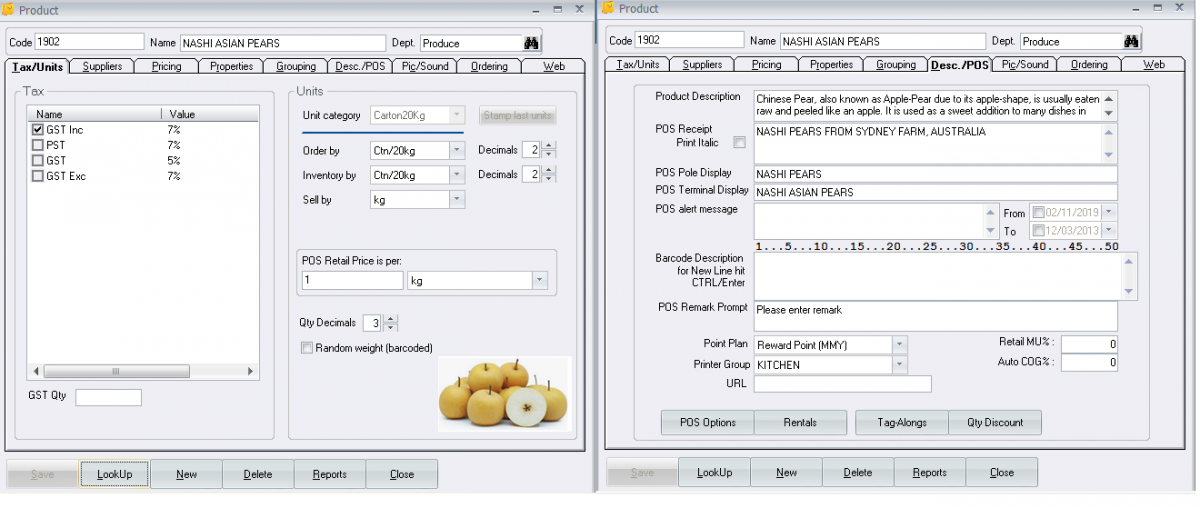Image resolution: width=1200 pixels, height=508 pixels.
Task: Open Rentals settings
Action: (800, 422)
